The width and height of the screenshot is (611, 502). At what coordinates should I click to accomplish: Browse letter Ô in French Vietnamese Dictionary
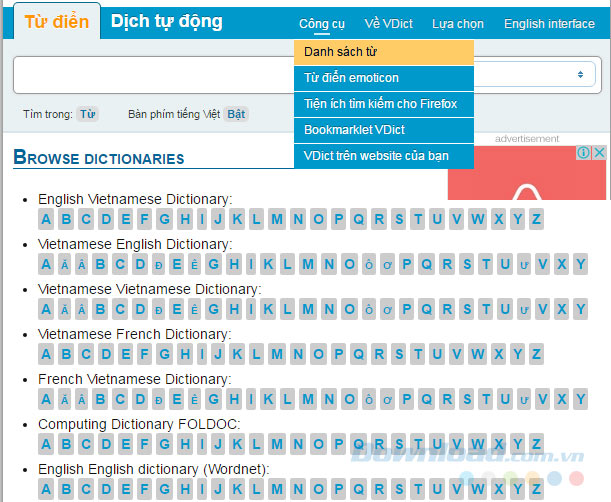coord(369,399)
